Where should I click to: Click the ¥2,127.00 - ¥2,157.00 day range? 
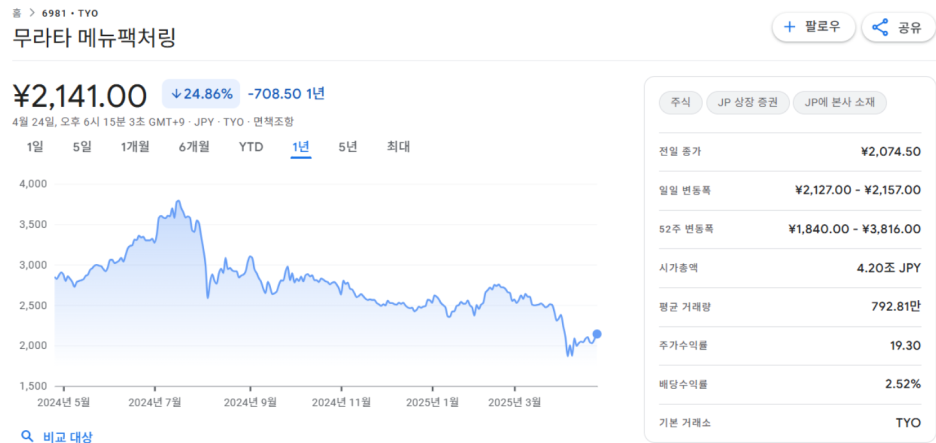[x=858, y=190]
